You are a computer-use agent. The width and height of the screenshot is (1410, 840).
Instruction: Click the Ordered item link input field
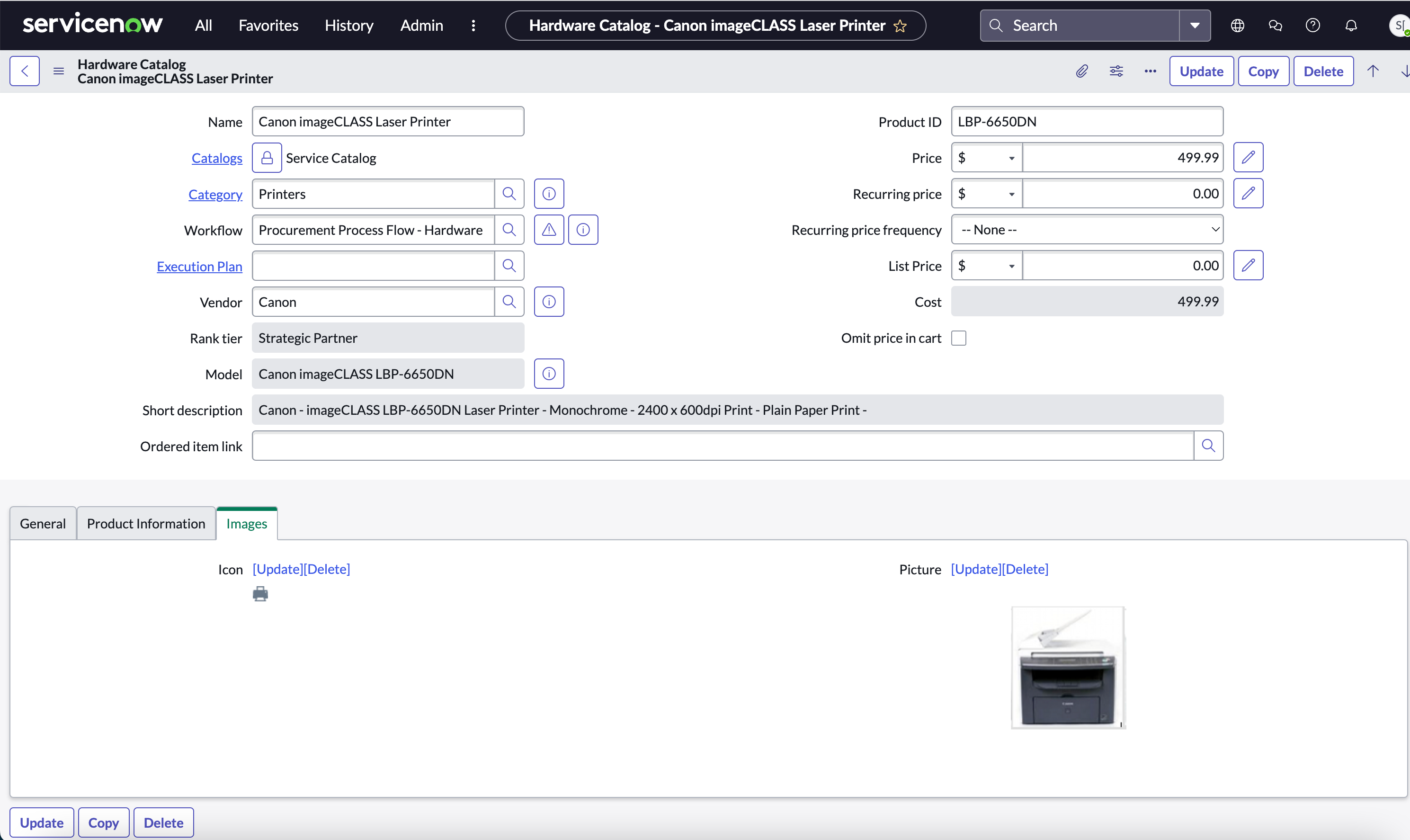click(x=723, y=446)
